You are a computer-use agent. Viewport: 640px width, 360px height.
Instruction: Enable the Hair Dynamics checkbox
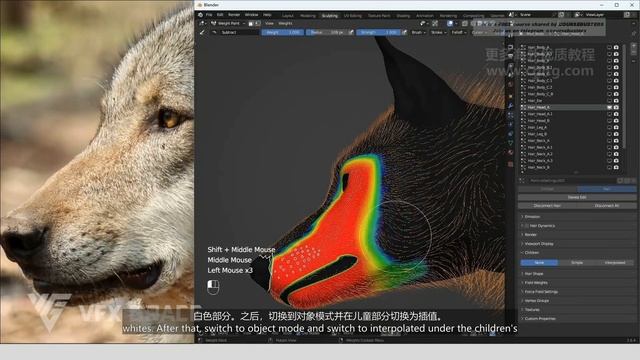pos(527,226)
